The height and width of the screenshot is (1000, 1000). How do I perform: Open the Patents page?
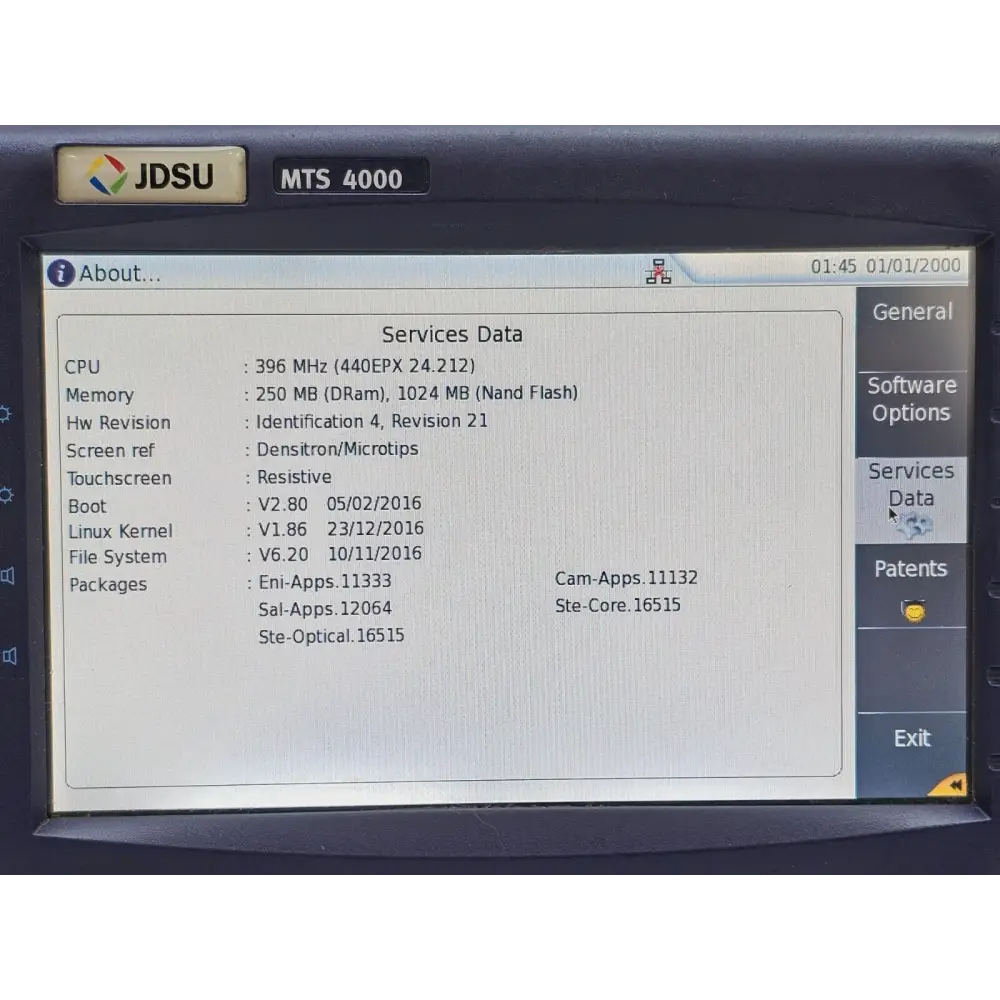[911, 585]
